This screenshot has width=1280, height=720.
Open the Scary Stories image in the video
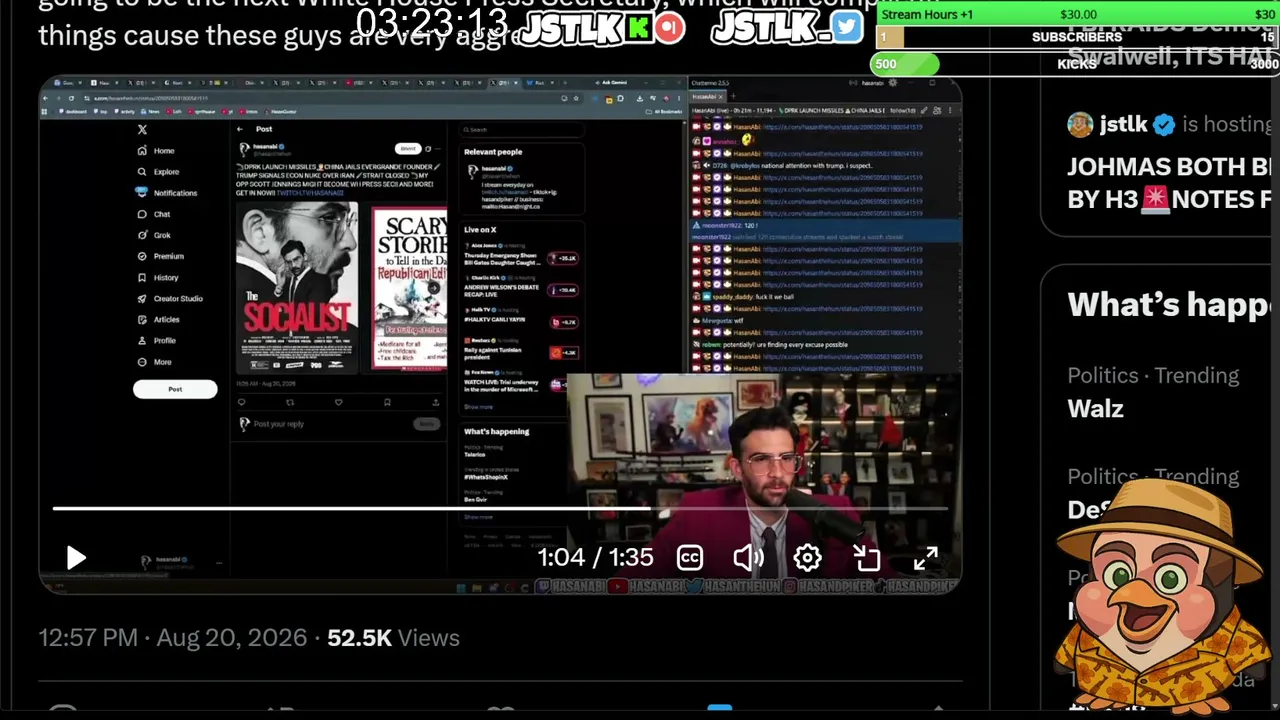coord(409,289)
